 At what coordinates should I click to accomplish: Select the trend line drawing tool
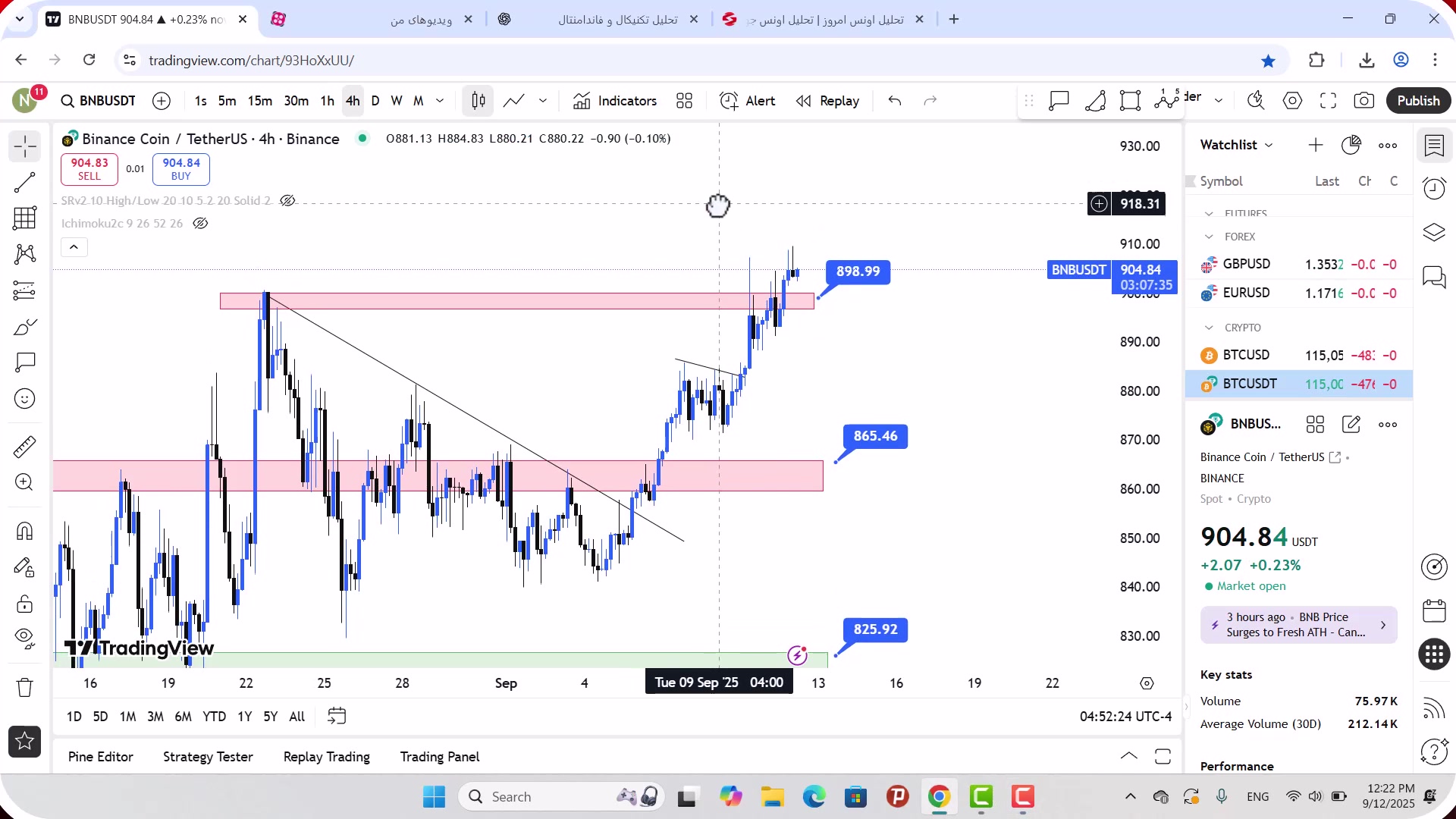[24, 182]
